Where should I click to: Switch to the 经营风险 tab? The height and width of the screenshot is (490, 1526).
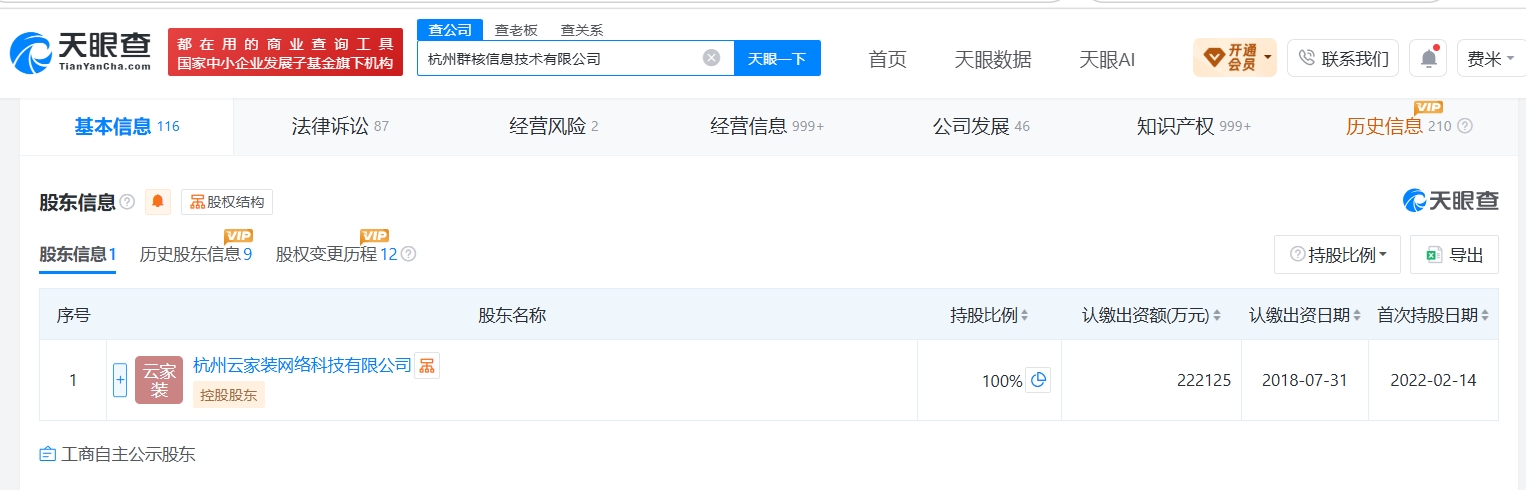pos(553,126)
